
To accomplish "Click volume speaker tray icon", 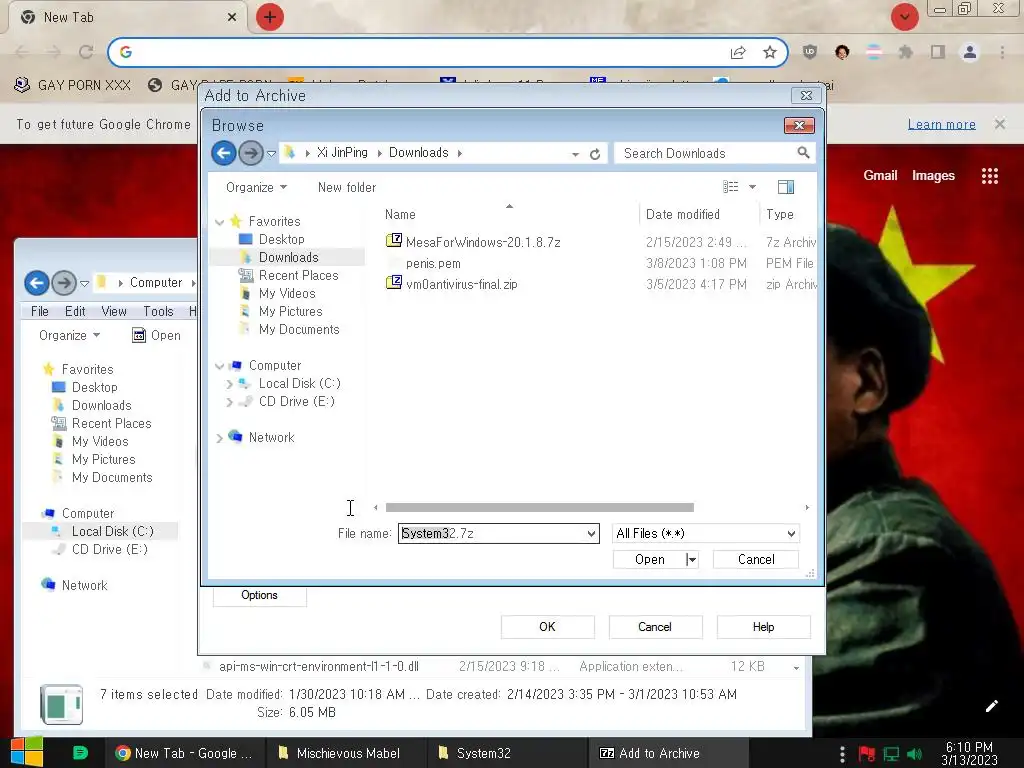I will tap(915, 754).
